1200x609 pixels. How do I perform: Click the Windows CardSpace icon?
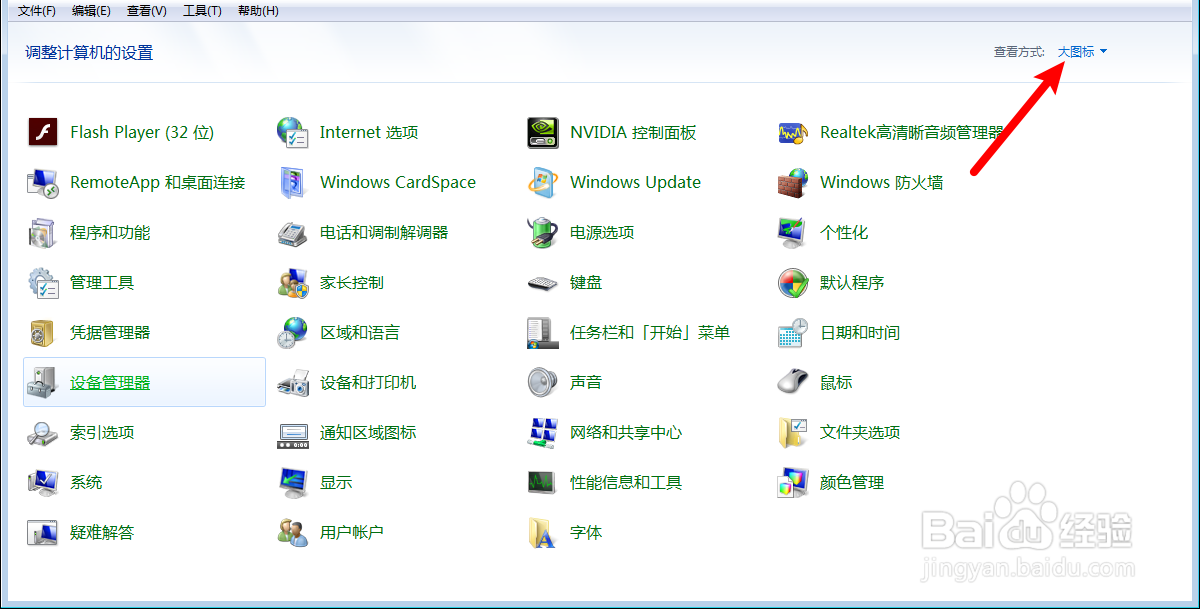click(x=293, y=182)
